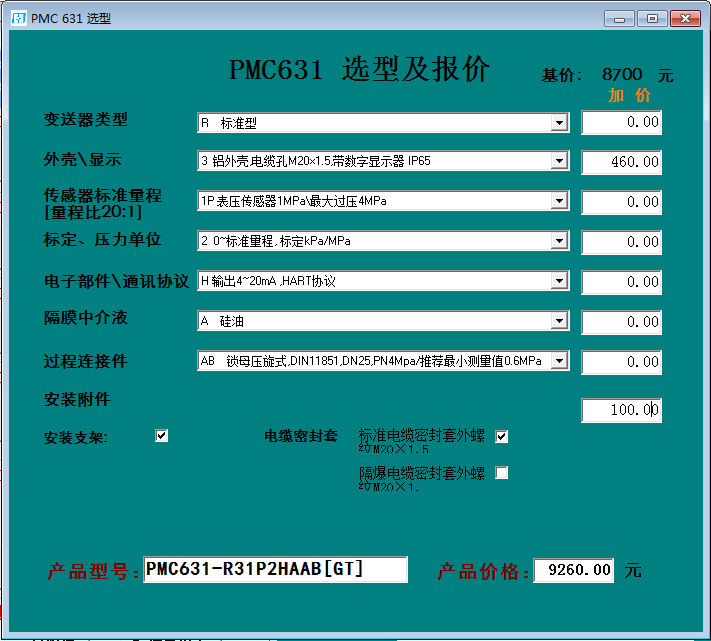Expand the 外壳\显示 dropdown list
711x641 pixels.
[559, 161]
